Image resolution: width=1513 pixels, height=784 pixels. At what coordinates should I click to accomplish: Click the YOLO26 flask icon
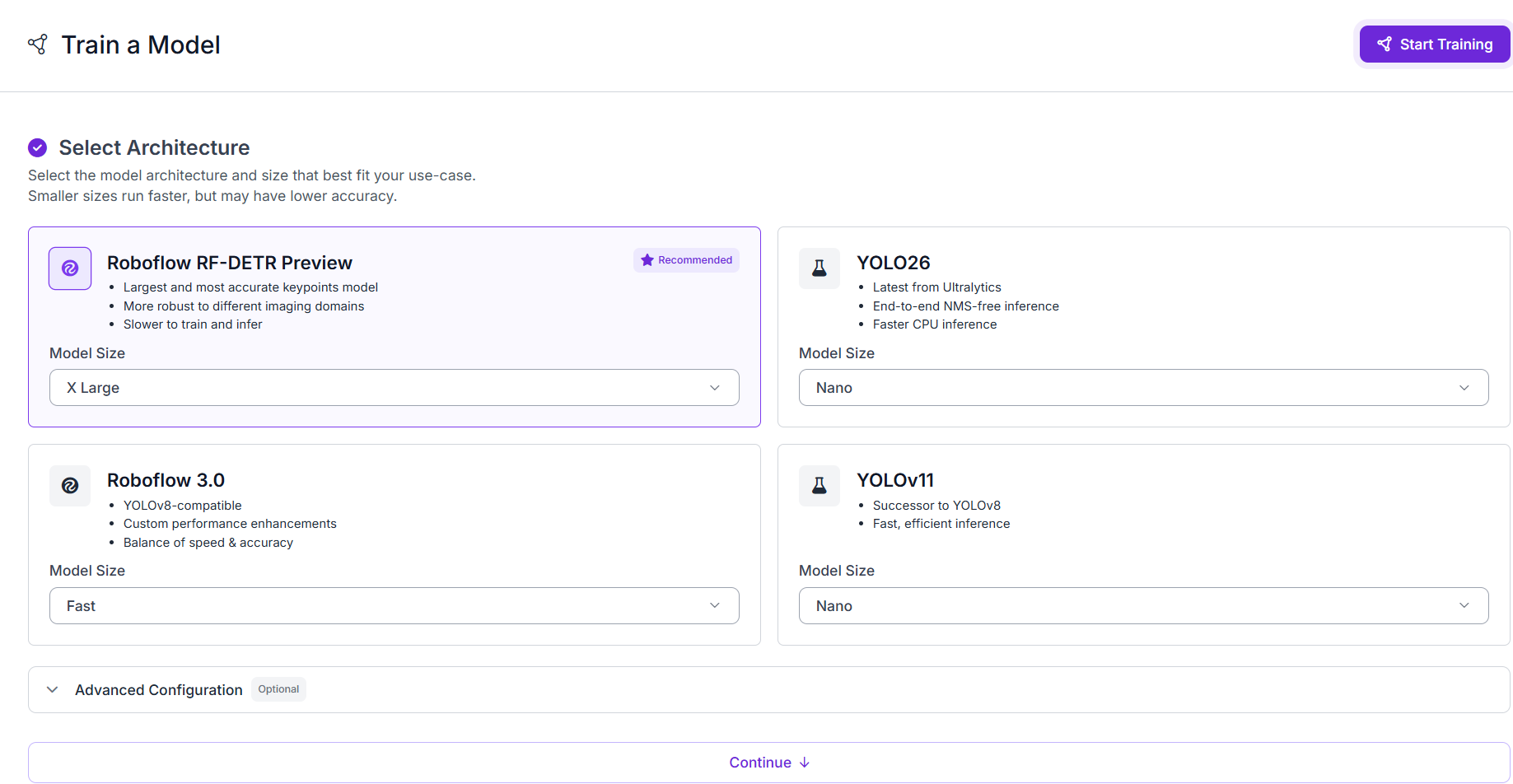[820, 268]
